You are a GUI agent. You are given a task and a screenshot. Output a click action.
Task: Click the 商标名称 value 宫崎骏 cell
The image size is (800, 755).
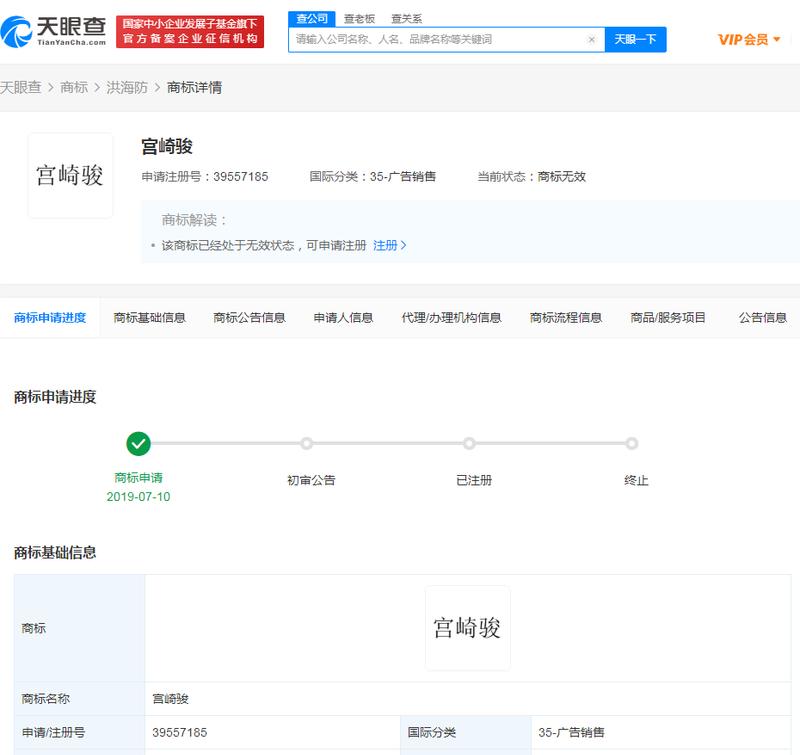pyautogui.click(x=468, y=699)
